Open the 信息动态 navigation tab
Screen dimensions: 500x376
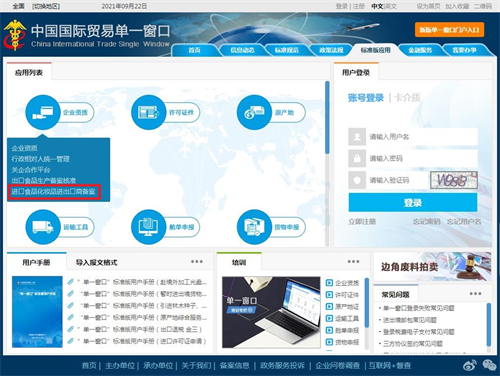[x=242, y=50]
